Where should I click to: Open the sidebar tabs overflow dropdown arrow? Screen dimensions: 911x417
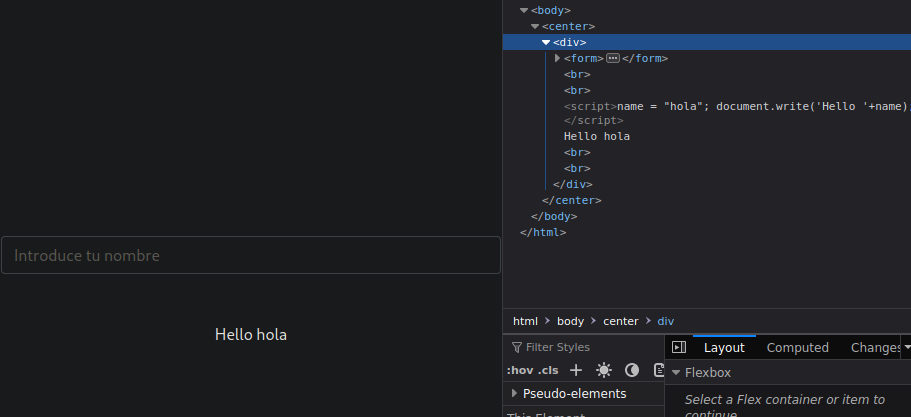[906, 347]
